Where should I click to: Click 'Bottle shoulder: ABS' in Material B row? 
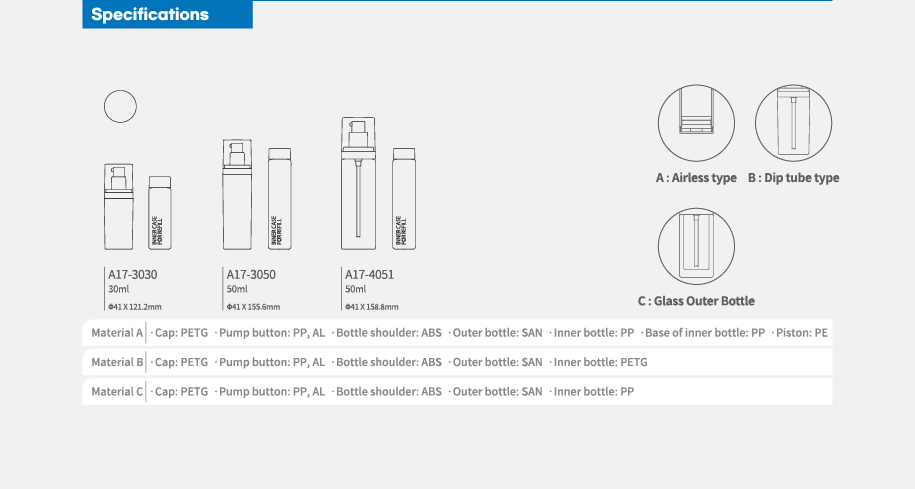(387, 362)
